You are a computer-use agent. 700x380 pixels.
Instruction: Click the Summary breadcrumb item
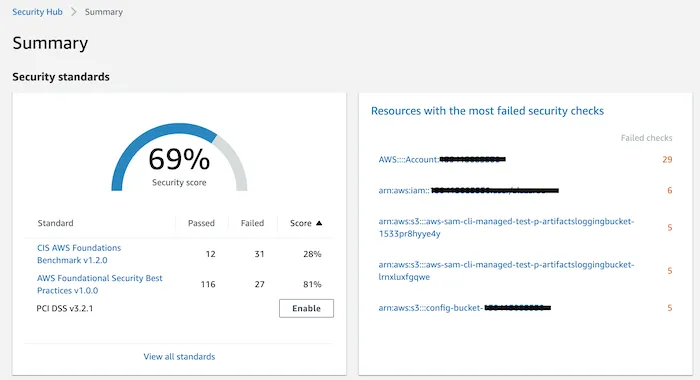point(104,12)
